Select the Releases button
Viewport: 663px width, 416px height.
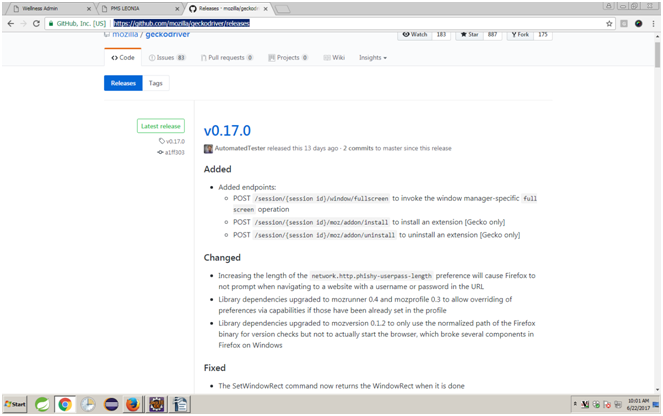coord(123,83)
